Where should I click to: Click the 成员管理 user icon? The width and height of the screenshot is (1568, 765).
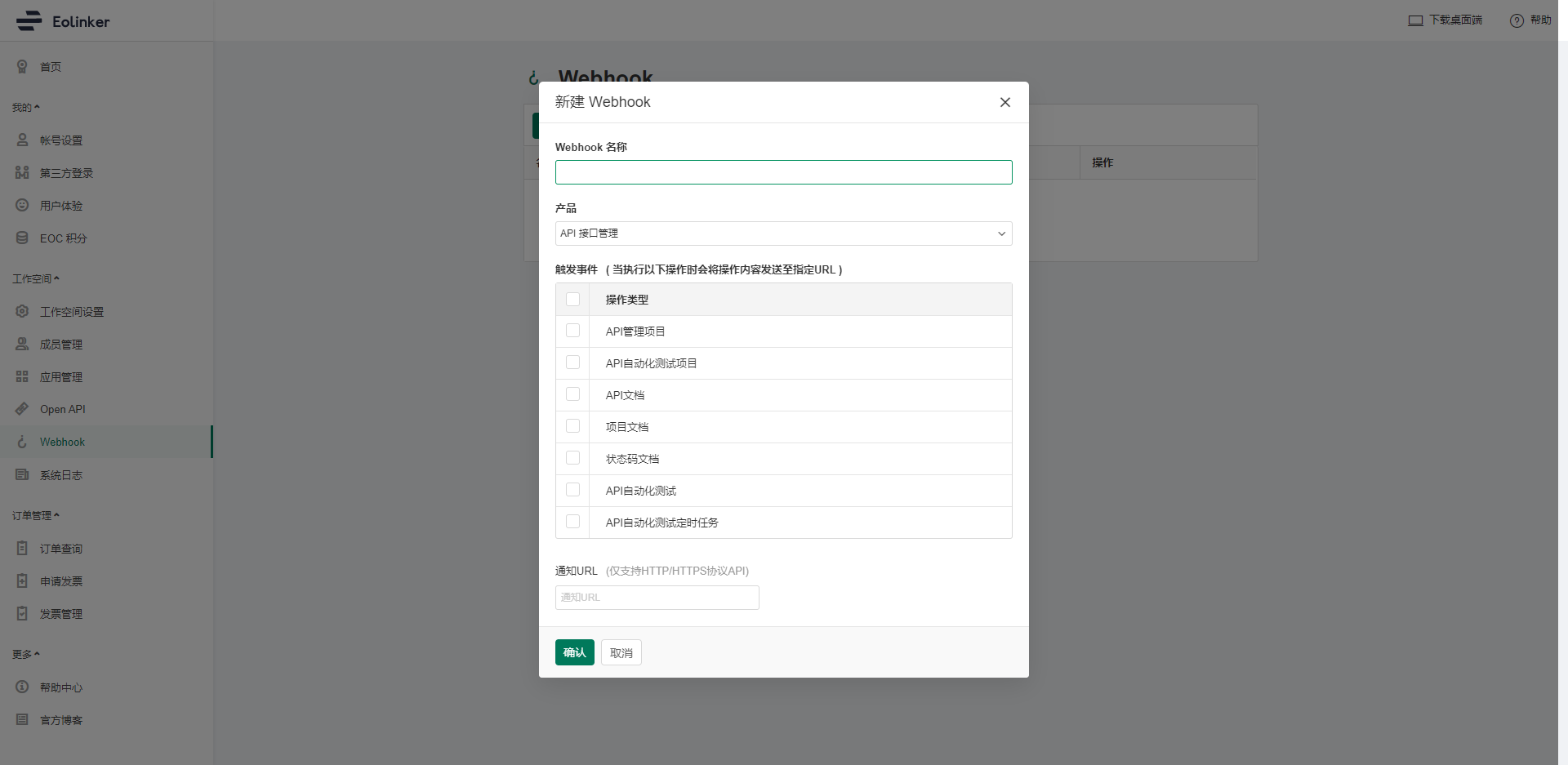pos(22,344)
